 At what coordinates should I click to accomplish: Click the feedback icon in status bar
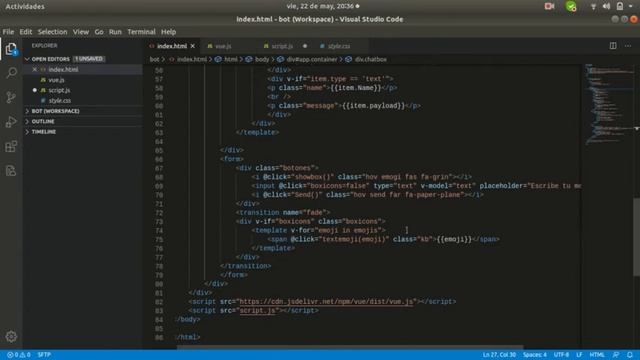(616, 355)
